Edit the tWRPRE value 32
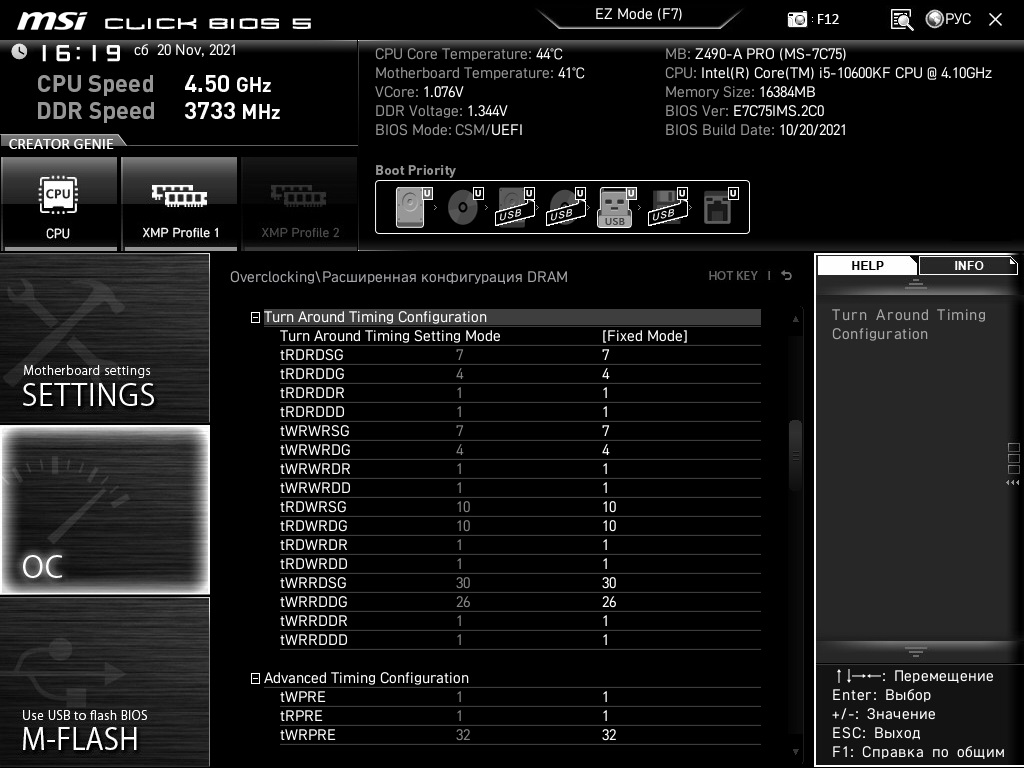This screenshot has width=1024, height=768. [x=609, y=735]
